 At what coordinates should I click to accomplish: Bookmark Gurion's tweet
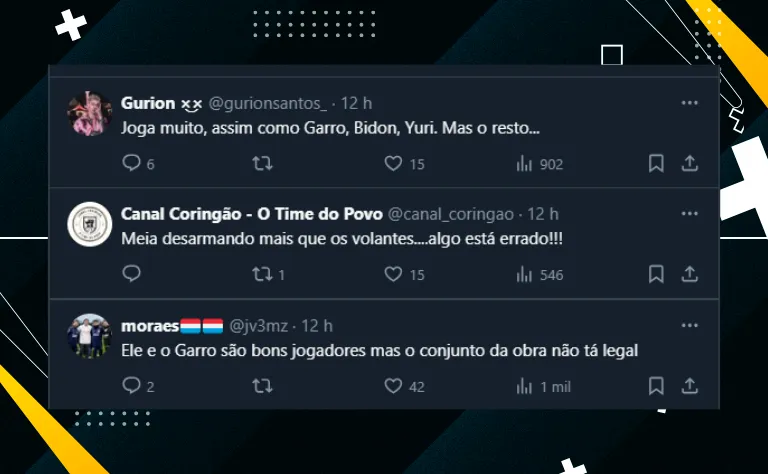(656, 163)
